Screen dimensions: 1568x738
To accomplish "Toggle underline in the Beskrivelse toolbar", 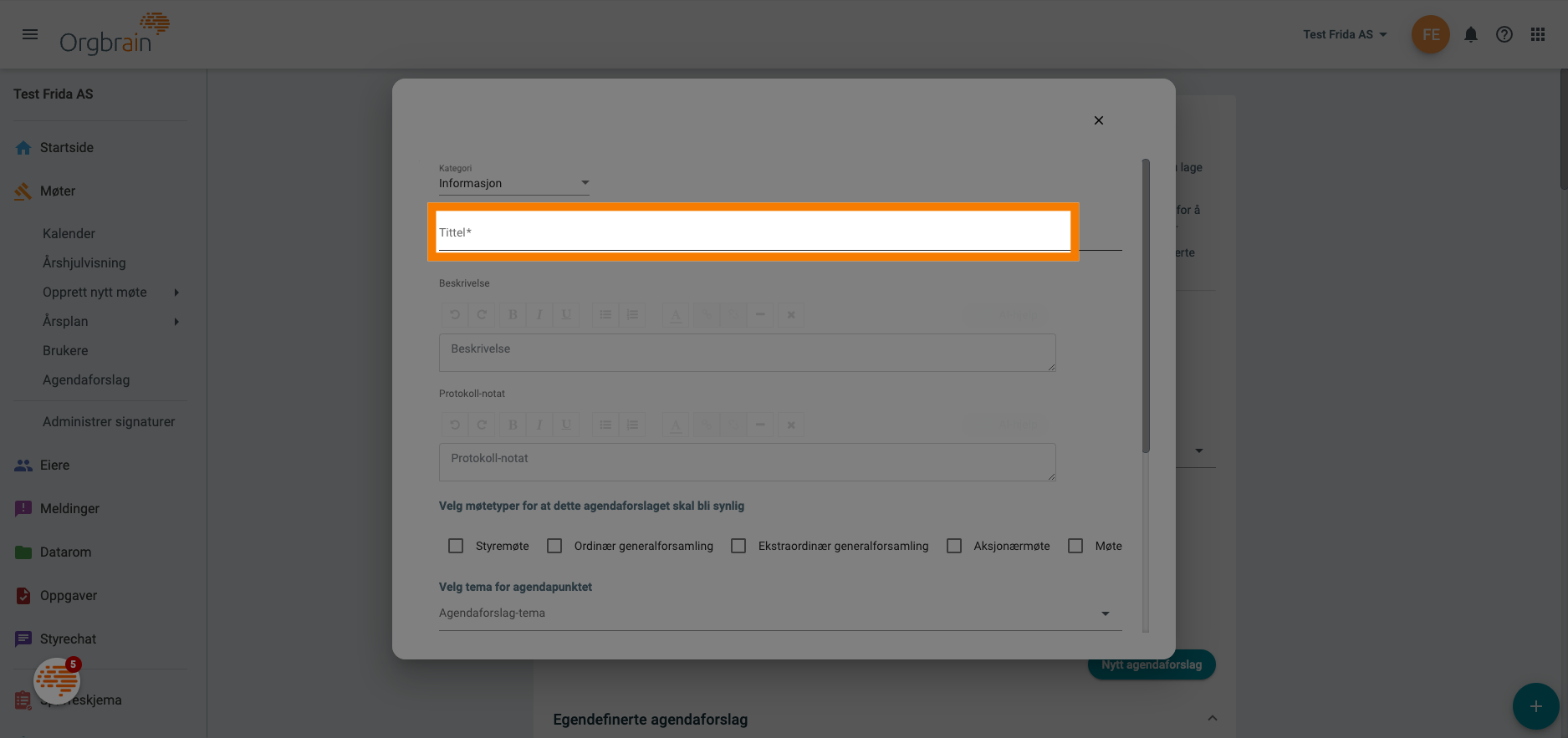I will 566,315.
